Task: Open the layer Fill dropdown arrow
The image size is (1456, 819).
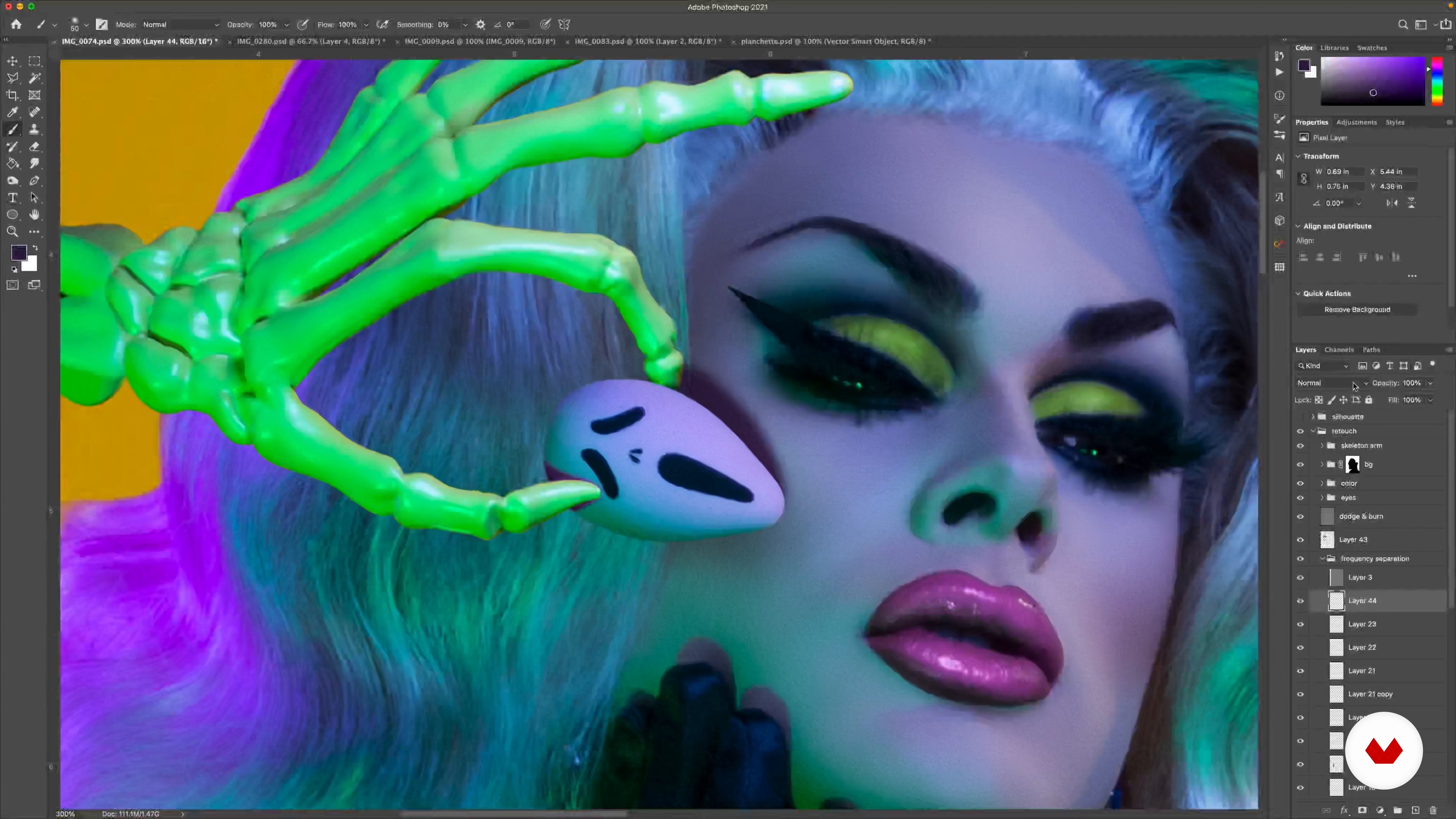Action: tap(1430, 400)
